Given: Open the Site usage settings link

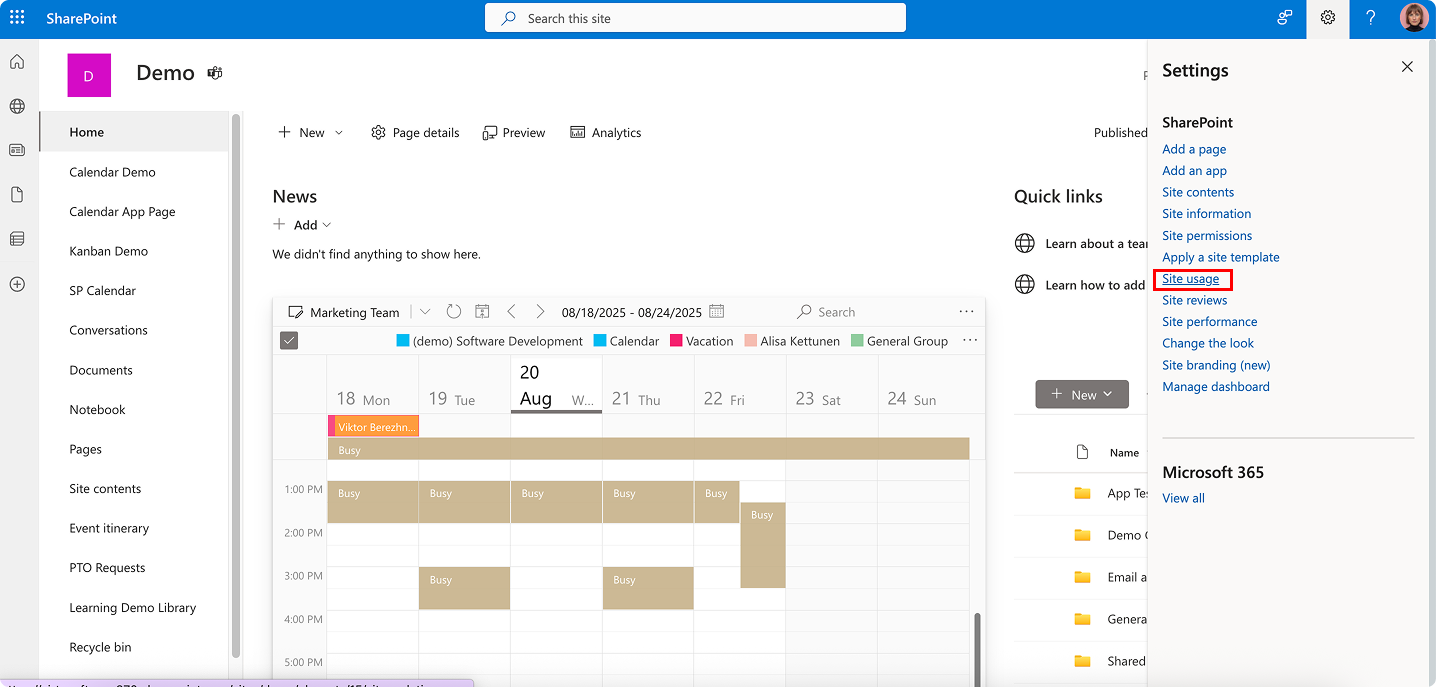Looking at the screenshot, I should pyautogui.click(x=1189, y=278).
